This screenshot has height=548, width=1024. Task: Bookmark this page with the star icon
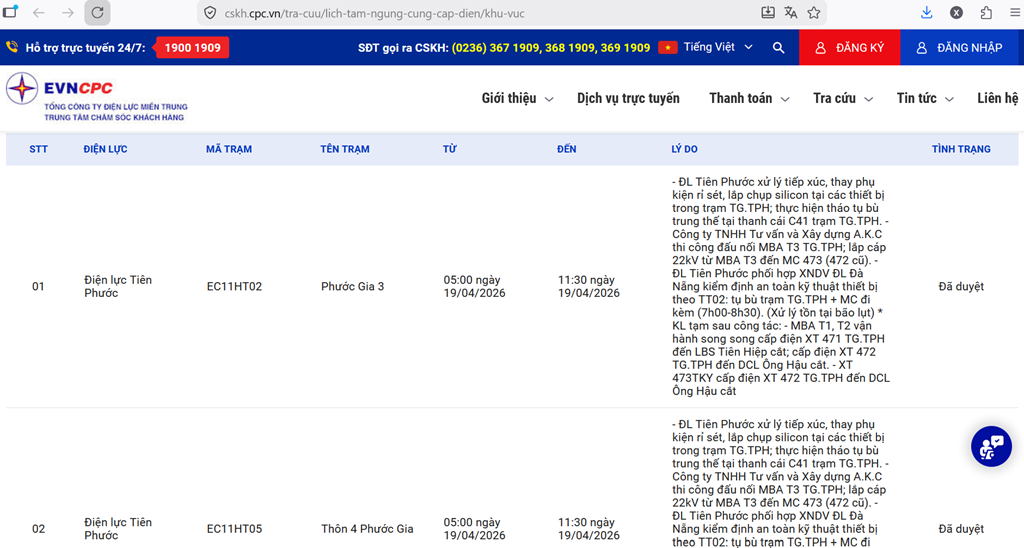814,13
